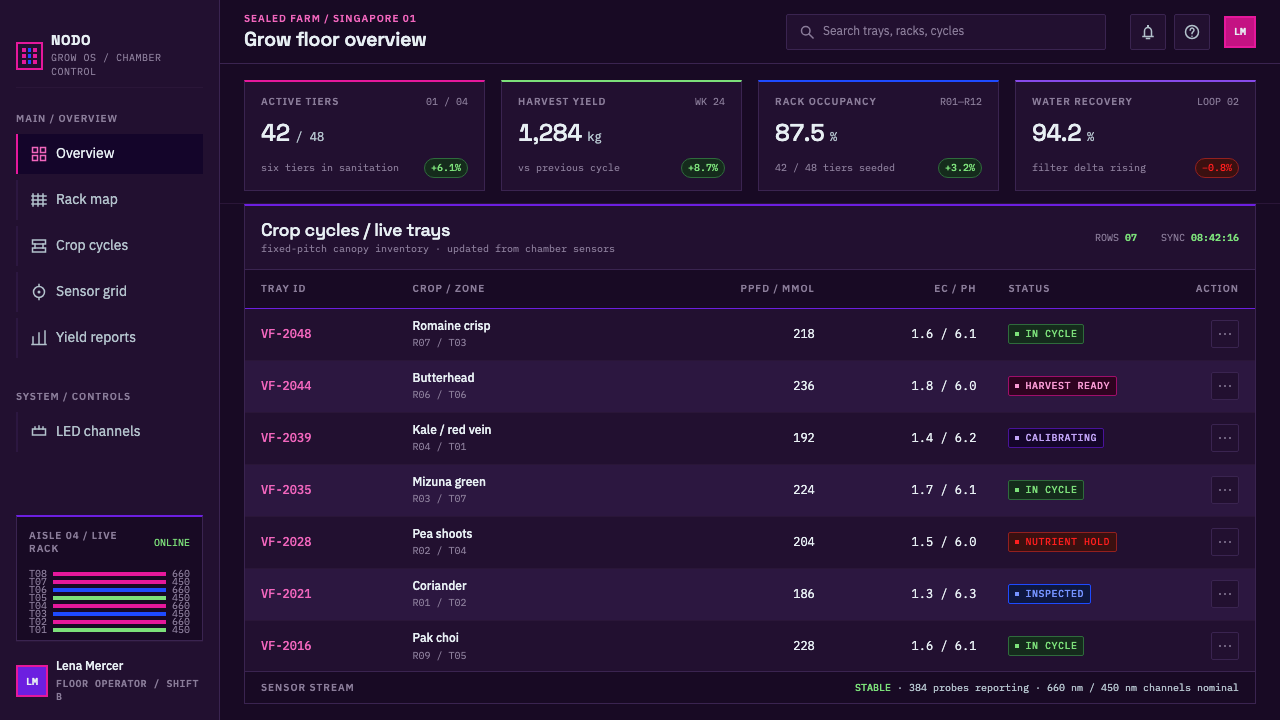This screenshot has height=720, width=1280.
Task: Open tray VF-2044 link
Action: click(x=286, y=386)
